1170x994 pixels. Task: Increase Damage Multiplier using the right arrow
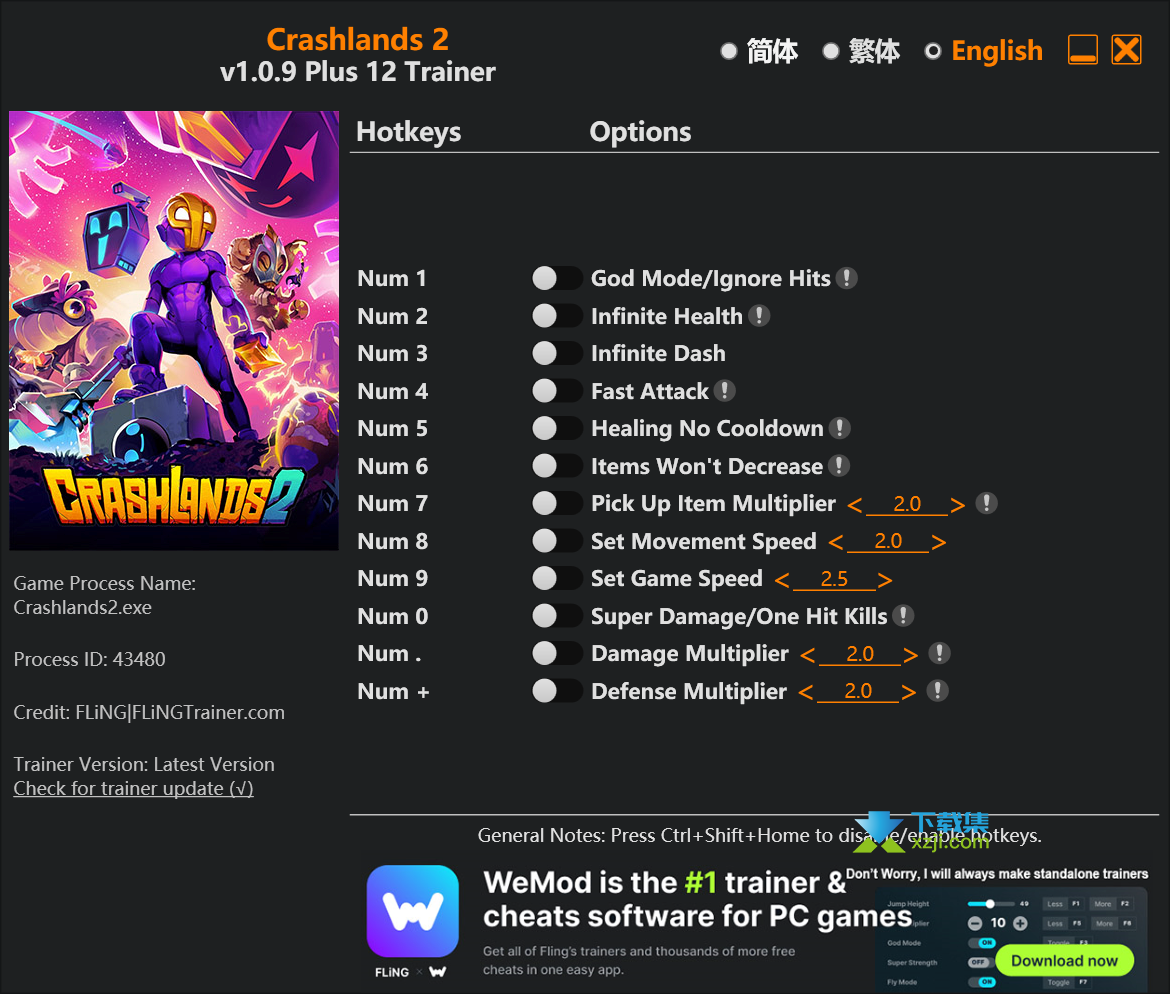[x=910, y=655]
